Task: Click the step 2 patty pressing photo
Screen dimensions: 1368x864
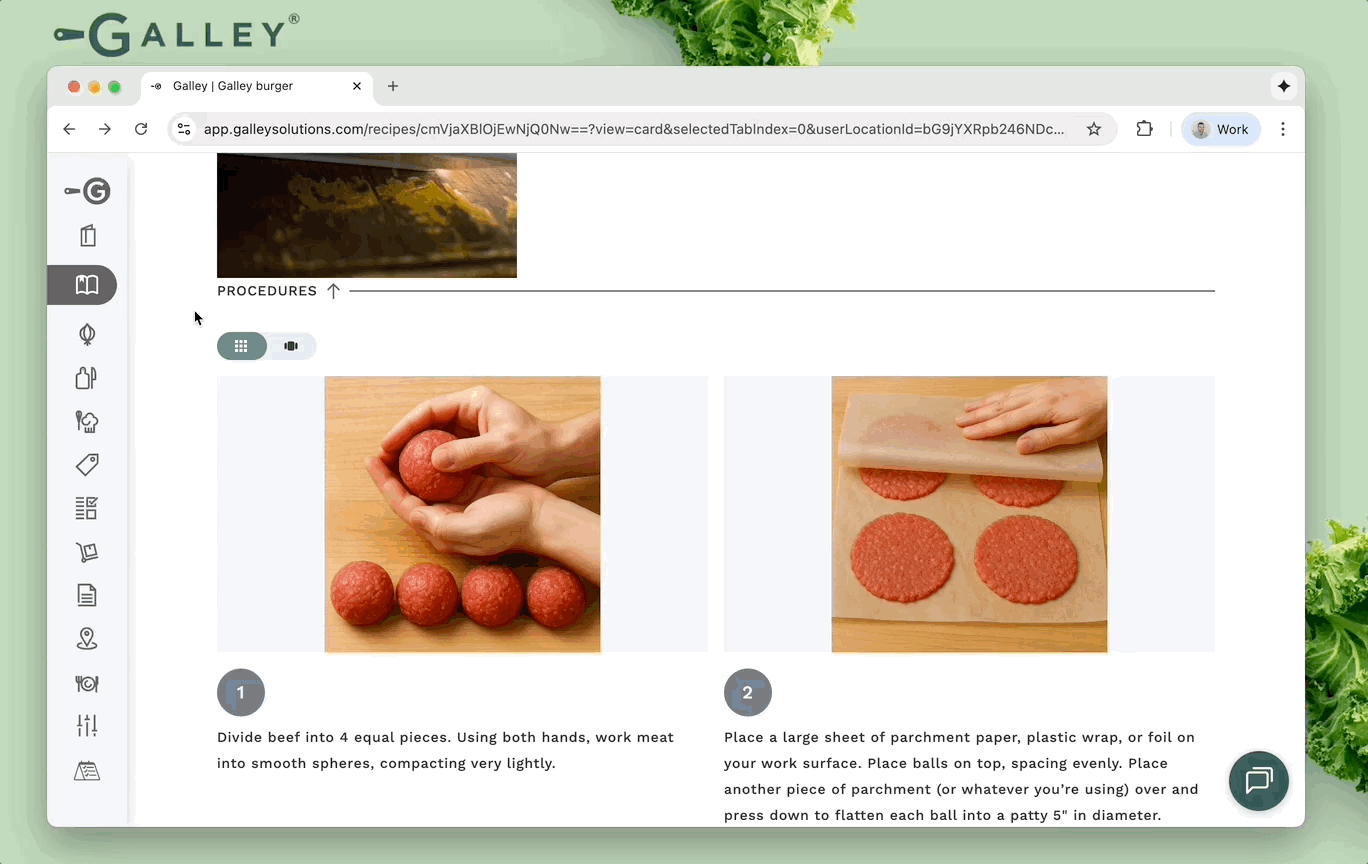Action: 969,514
